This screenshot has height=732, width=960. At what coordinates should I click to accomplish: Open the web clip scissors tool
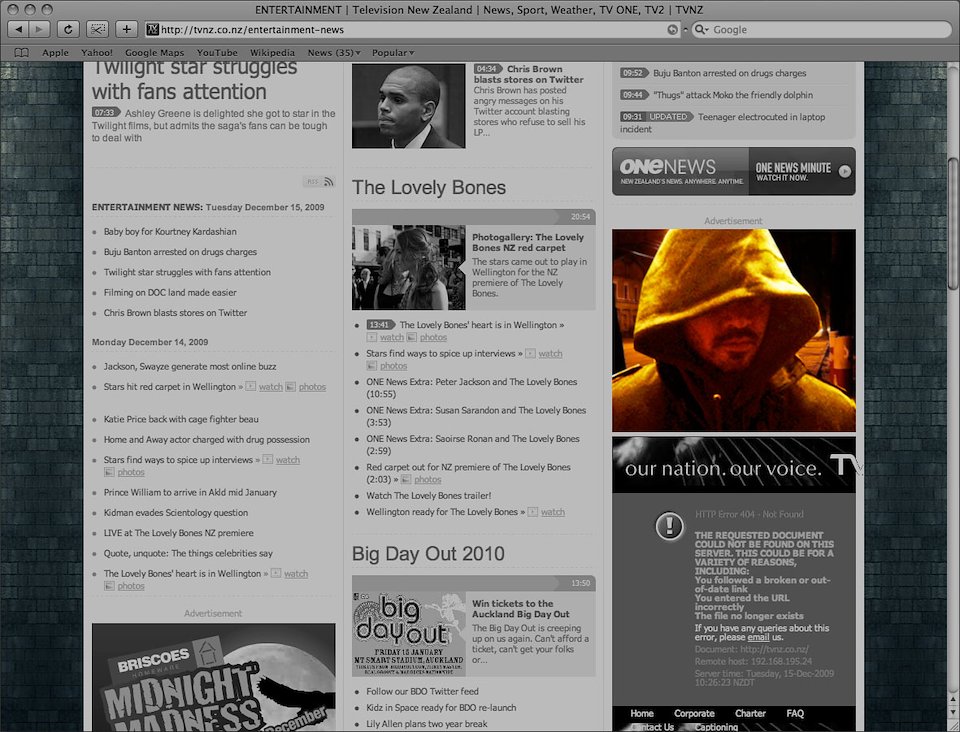97,29
